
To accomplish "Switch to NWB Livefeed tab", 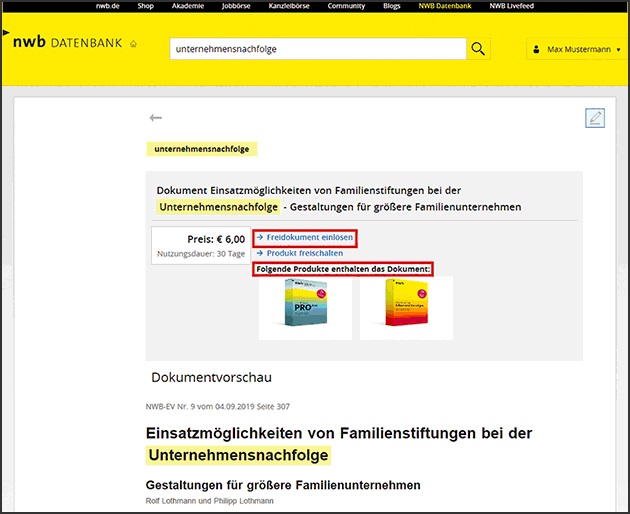I will 512,7.
